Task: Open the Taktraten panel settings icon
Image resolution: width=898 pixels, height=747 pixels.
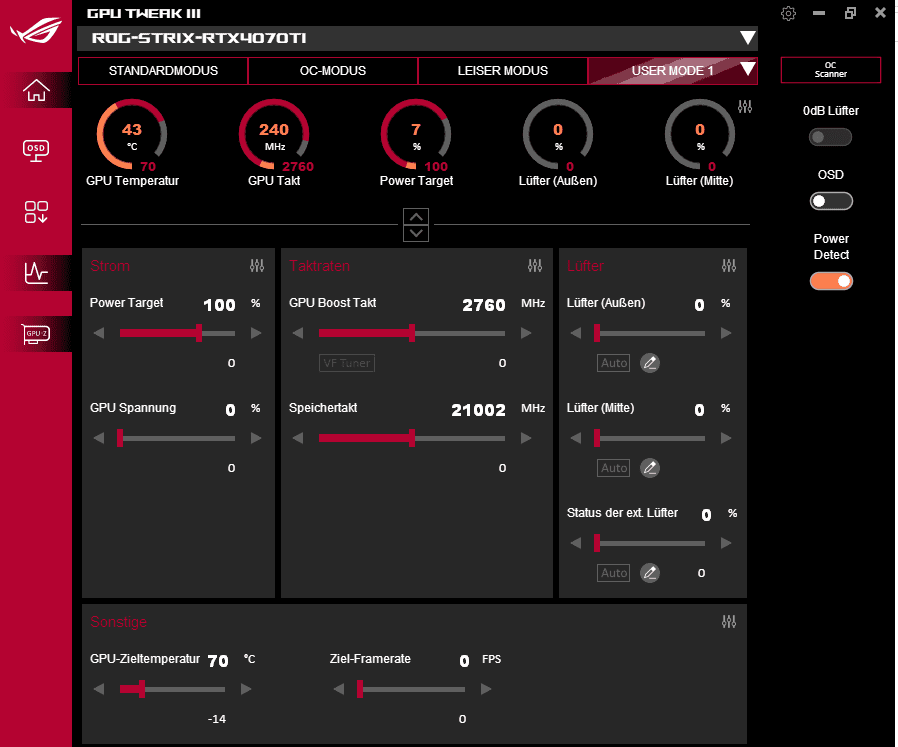Action: 535,266
